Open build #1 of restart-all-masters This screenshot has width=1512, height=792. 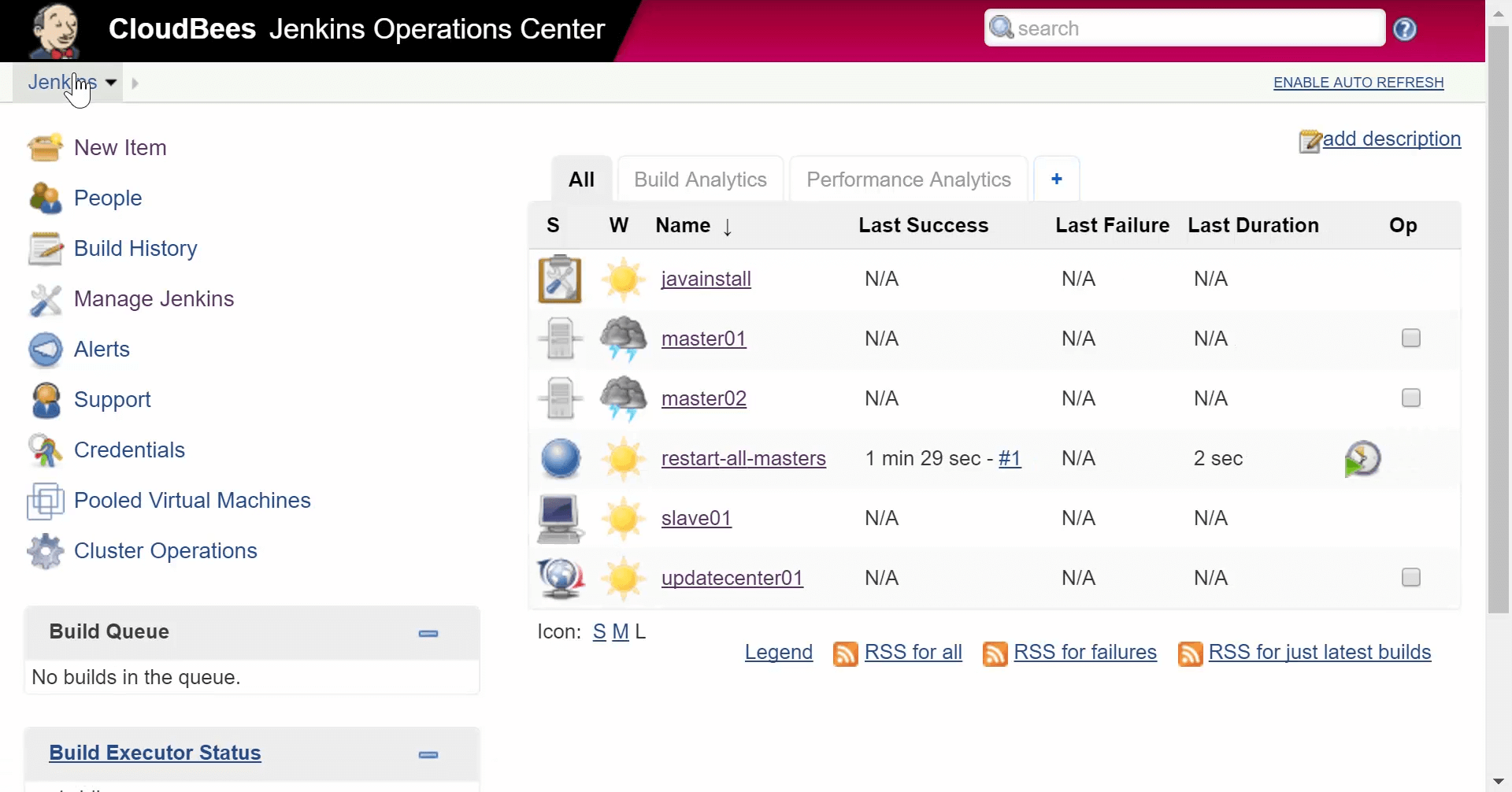tap(1010, 458)
